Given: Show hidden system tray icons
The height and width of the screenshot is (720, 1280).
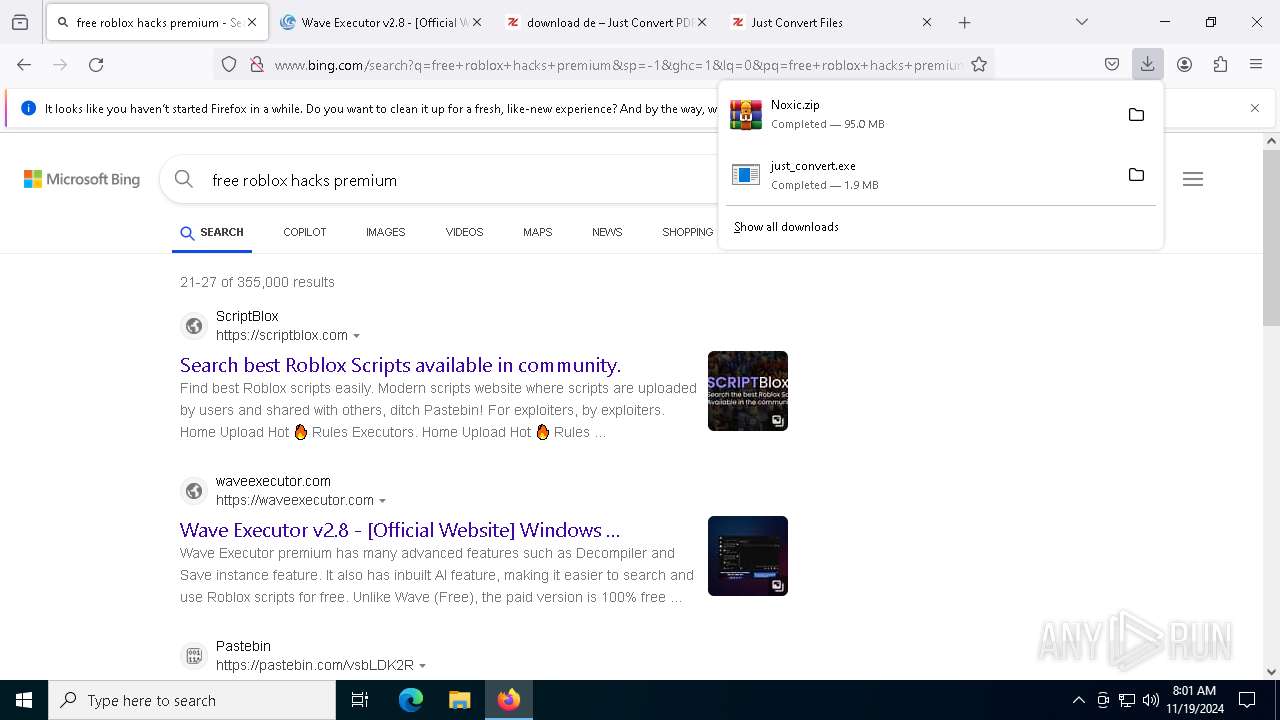Looking at the screenshot, I should click(x=1078, y=700).
